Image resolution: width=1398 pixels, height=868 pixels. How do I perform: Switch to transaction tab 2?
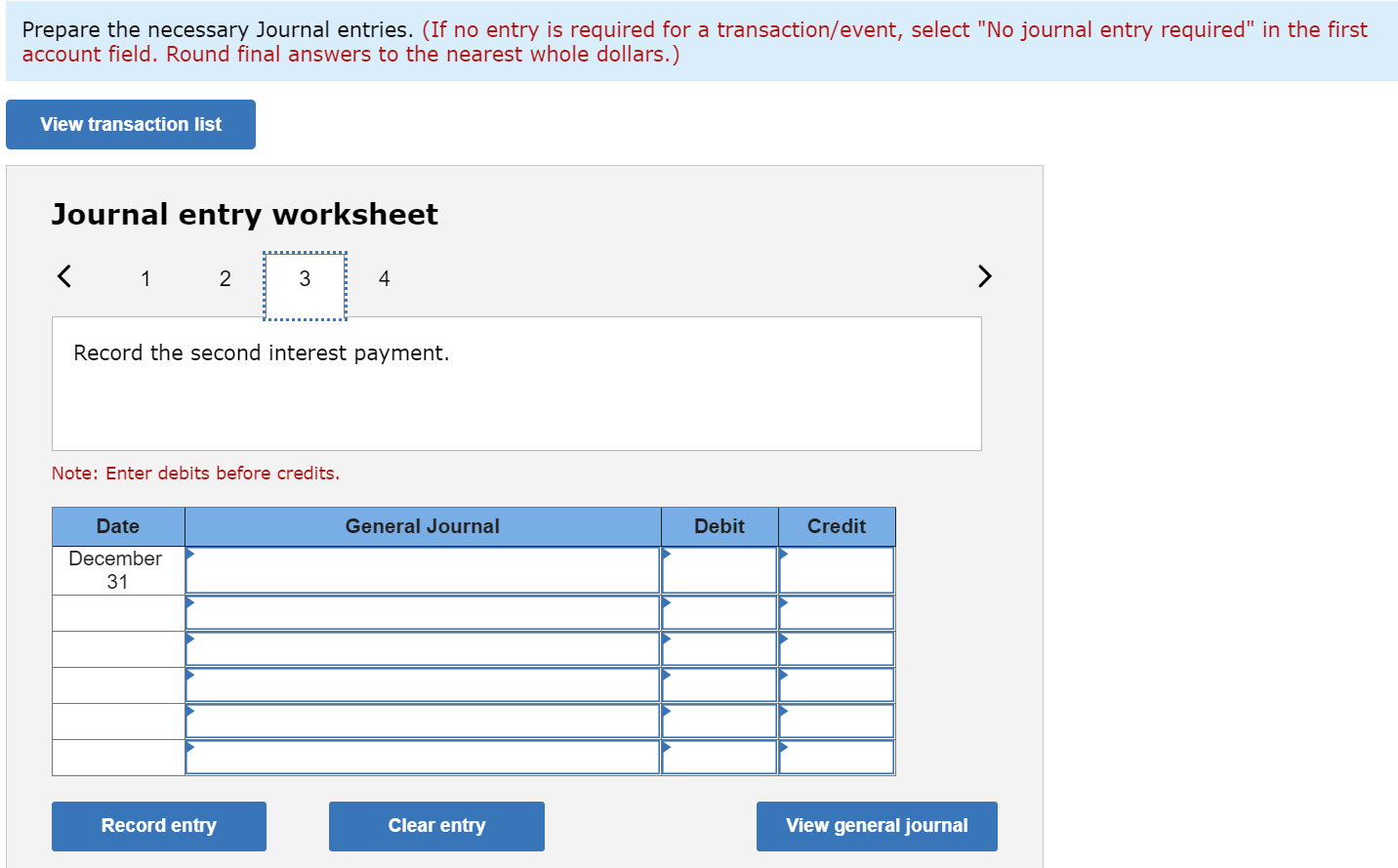click(x=225, y=278)
